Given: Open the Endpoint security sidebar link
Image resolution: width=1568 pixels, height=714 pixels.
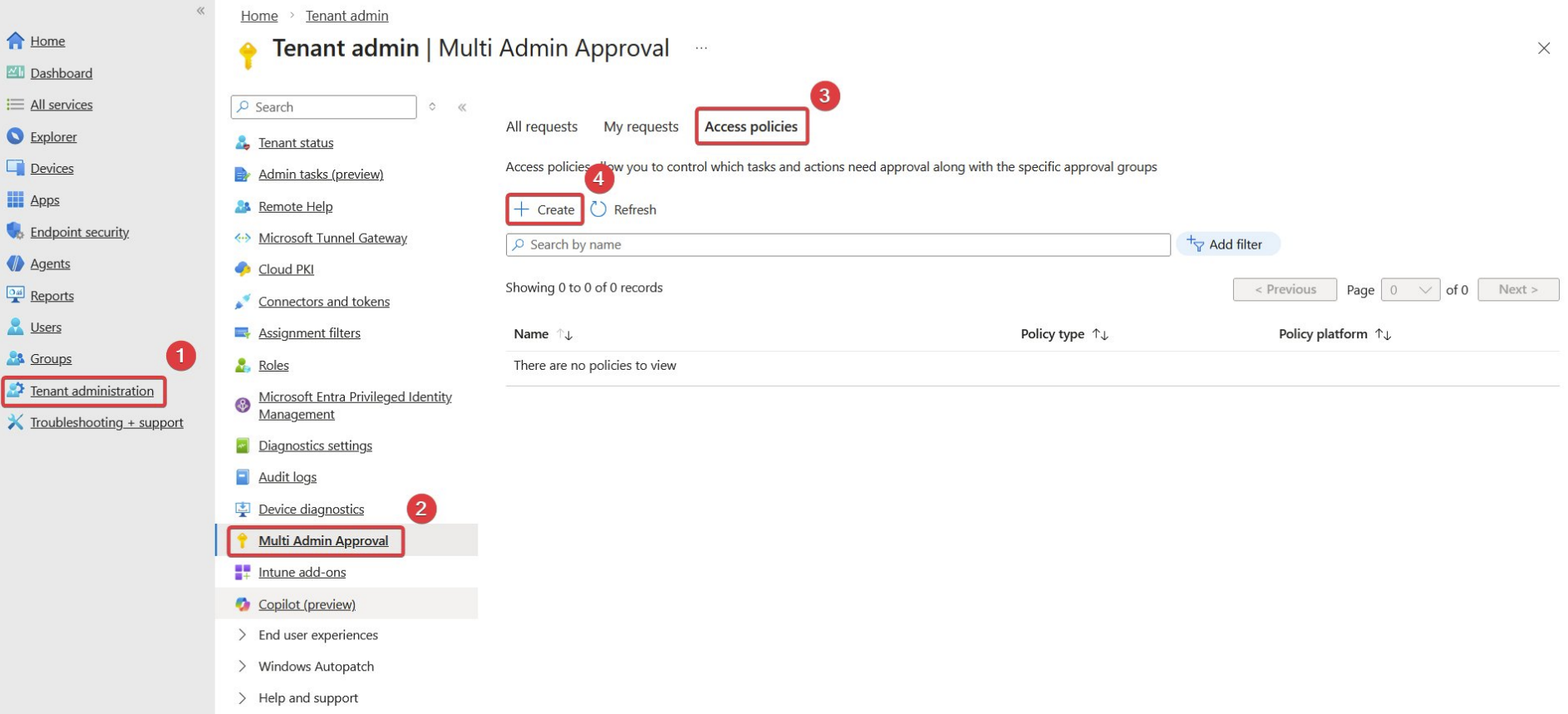Looking at the screenshot, I should tap(80, 232).
